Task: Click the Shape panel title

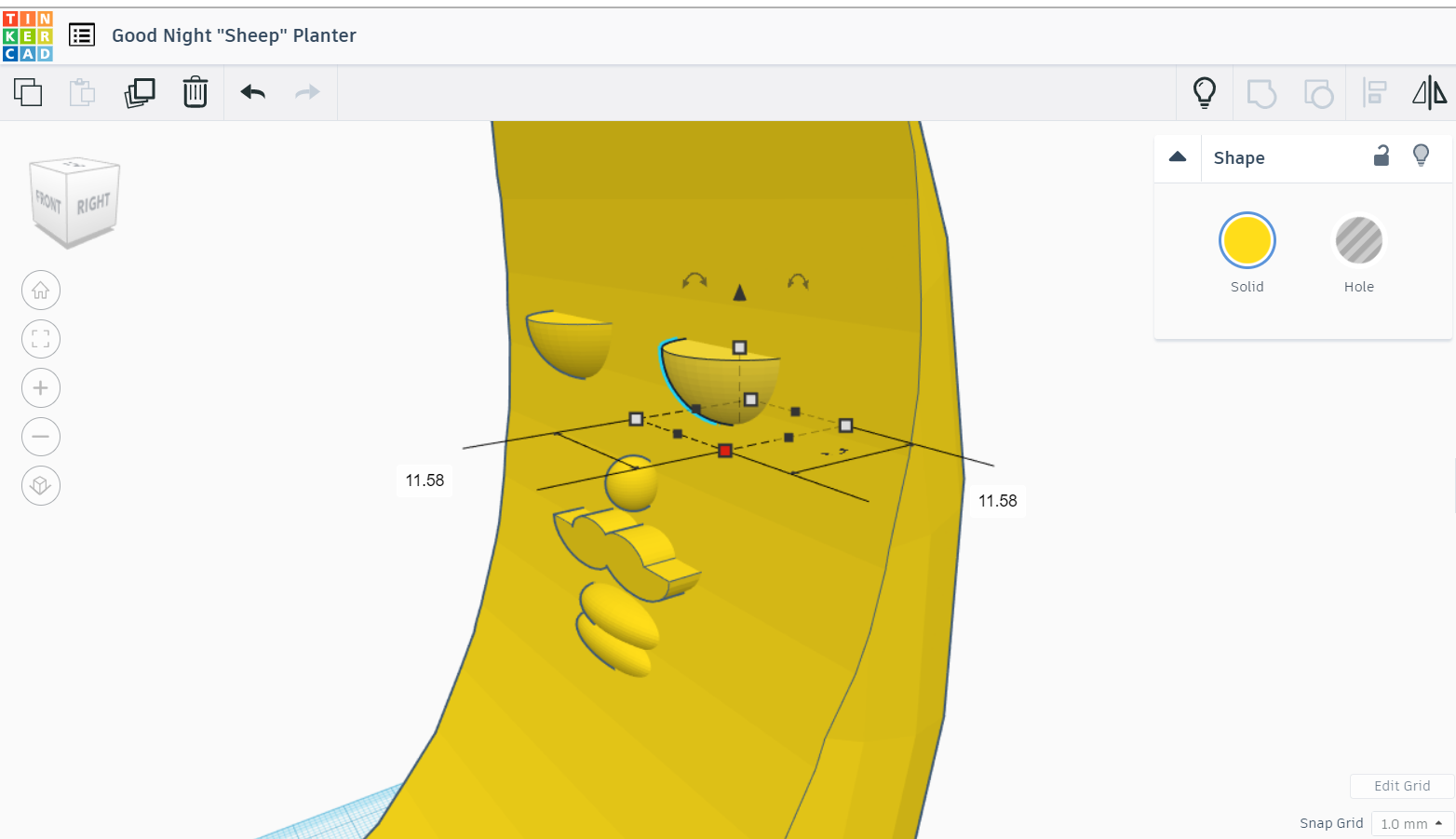Action: pyautogui.click(x=1239, y=158)
